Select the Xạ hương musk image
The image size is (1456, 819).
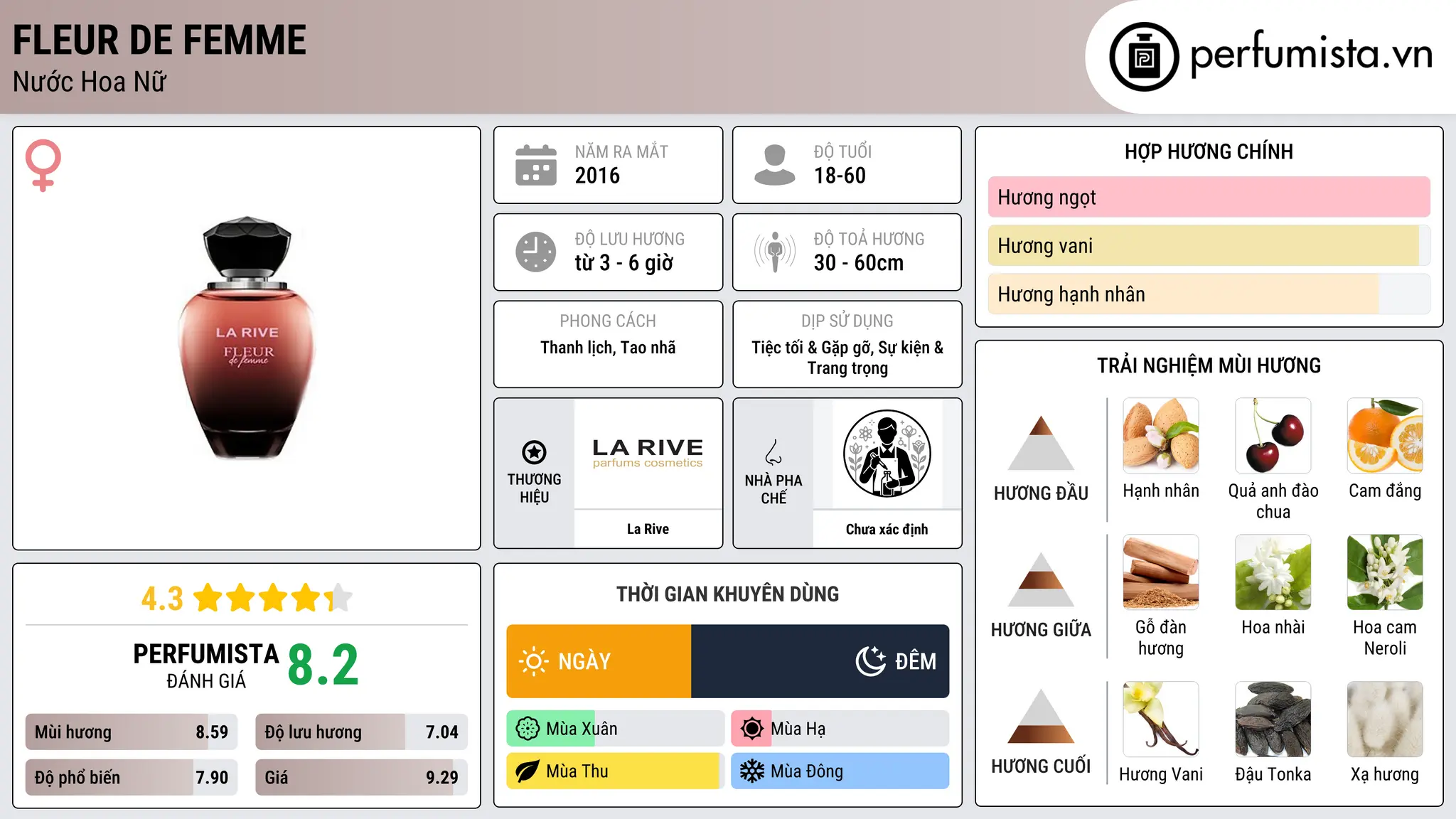[1385, 719]
